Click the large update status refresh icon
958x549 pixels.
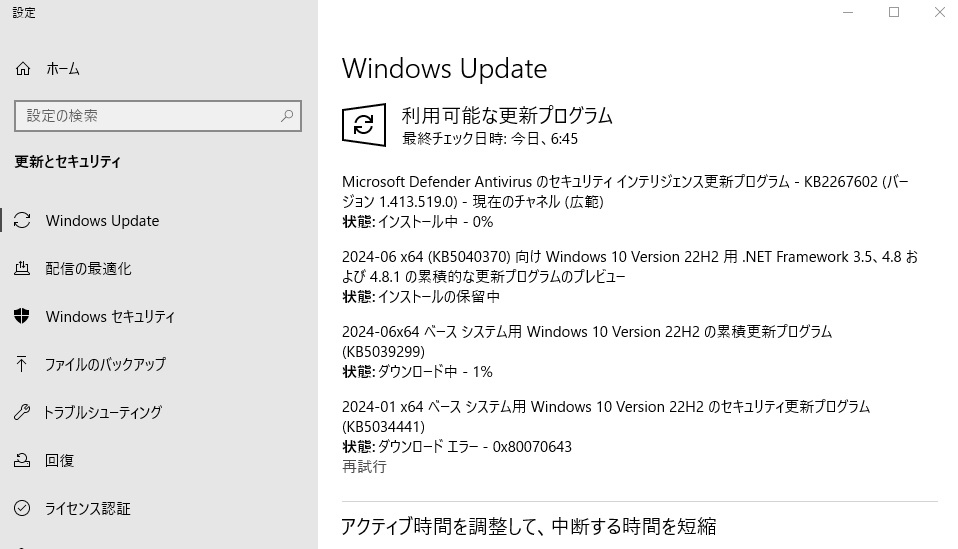click(364, 125)
